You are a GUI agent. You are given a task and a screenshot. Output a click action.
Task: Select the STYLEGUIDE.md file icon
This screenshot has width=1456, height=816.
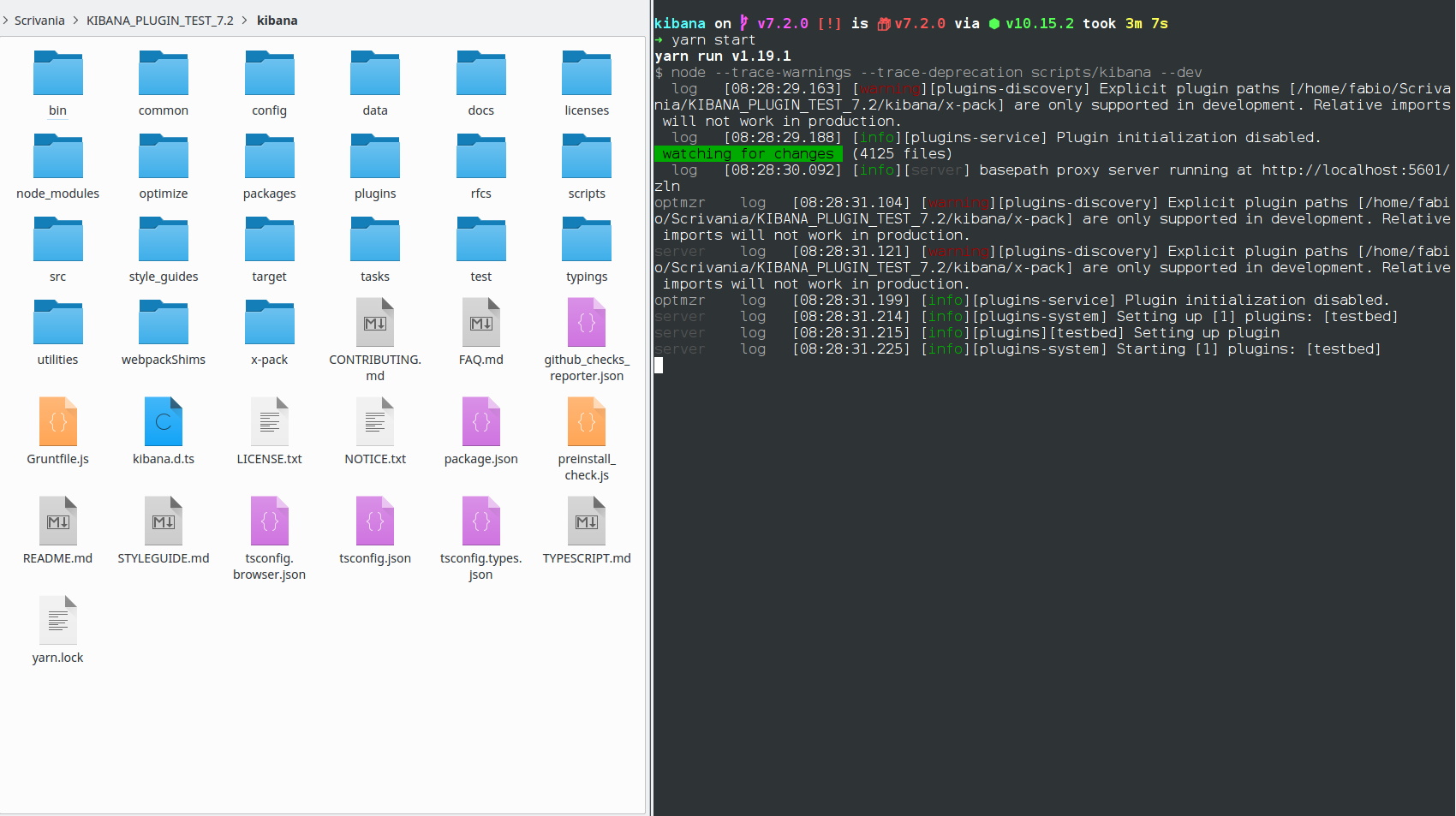(x=164, y=521)
